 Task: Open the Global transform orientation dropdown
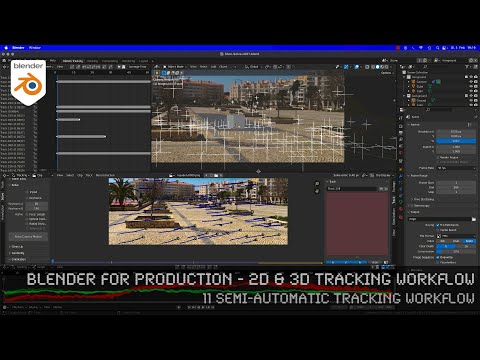pyautogui.click(x=253, y=67)
